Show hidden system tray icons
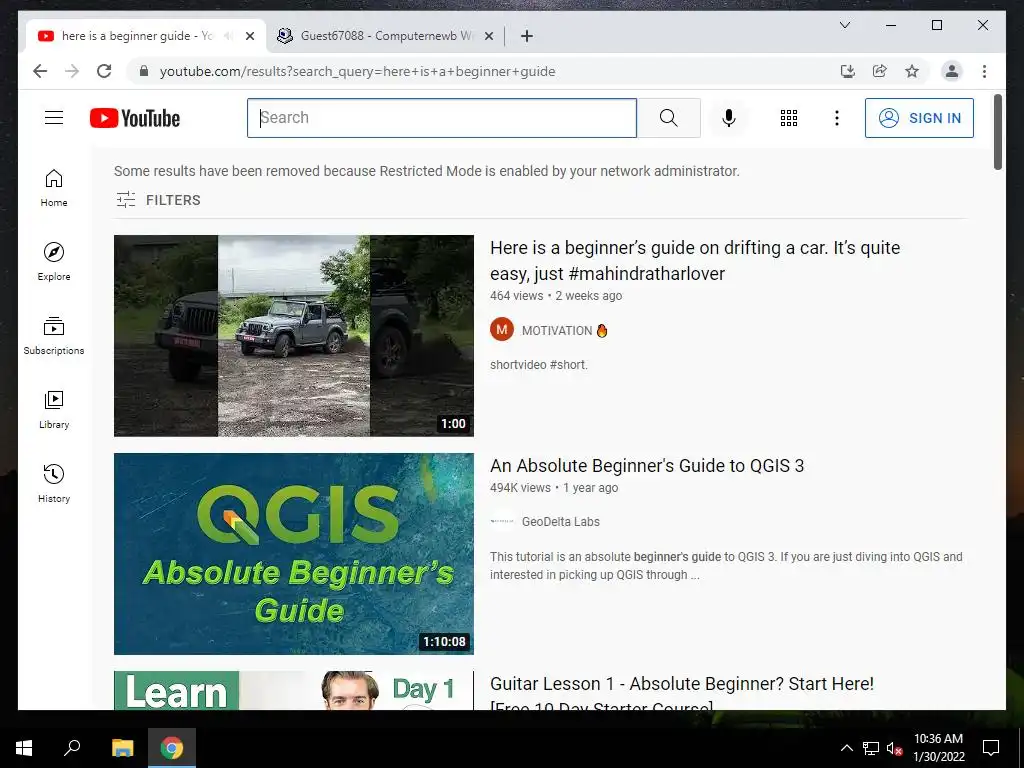 pos(846,748)
